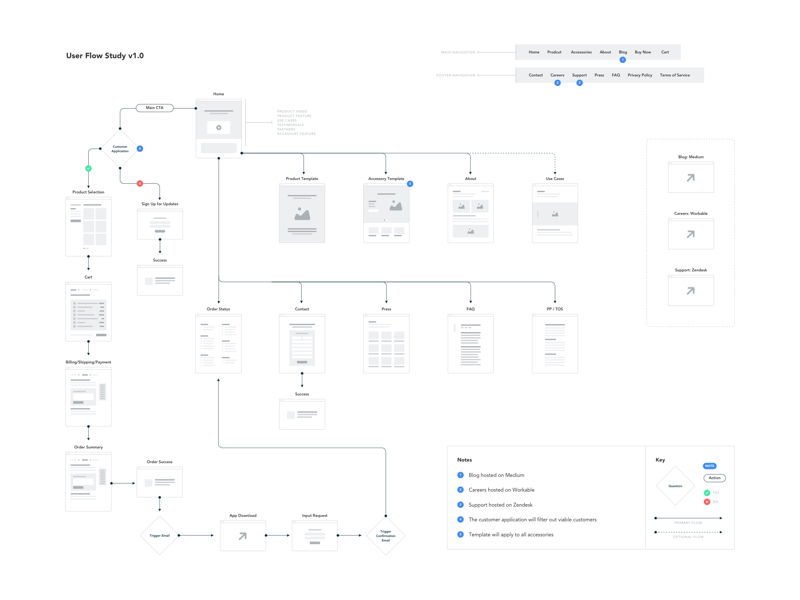The height and width of the screenshot is (600, 800).
Task: Select Accessories in main navigation
Action: pyautogui.click(x=581, y=52)
